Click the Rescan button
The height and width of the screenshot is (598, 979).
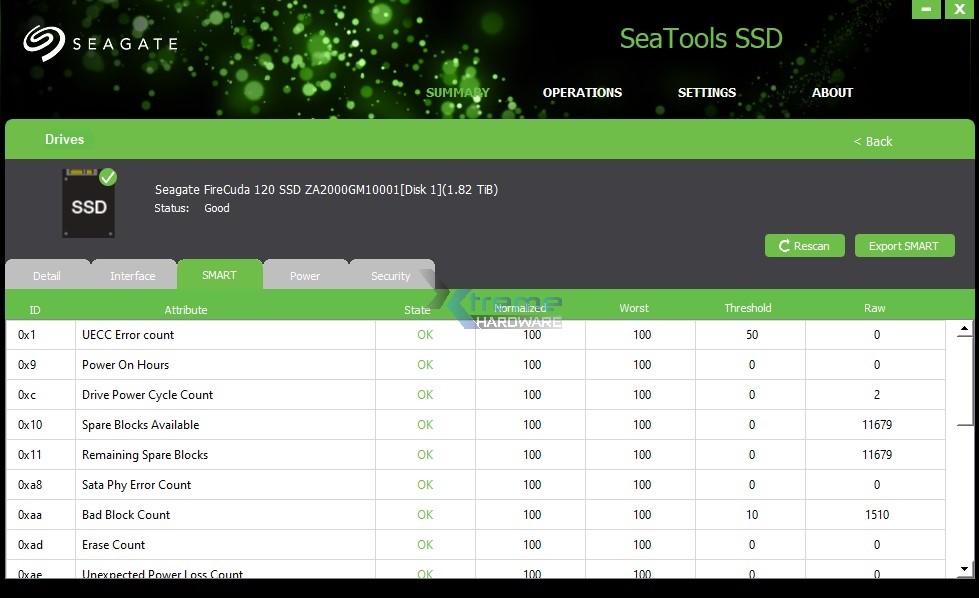804,245
